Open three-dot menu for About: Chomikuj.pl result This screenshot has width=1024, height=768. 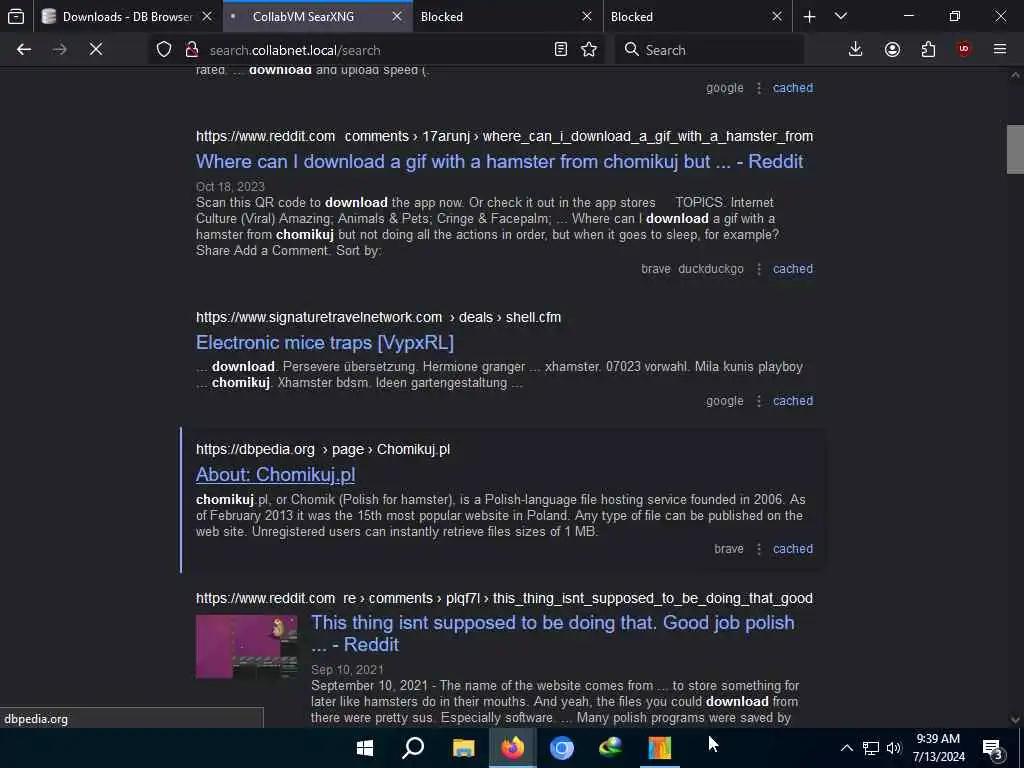pos(759,549)
